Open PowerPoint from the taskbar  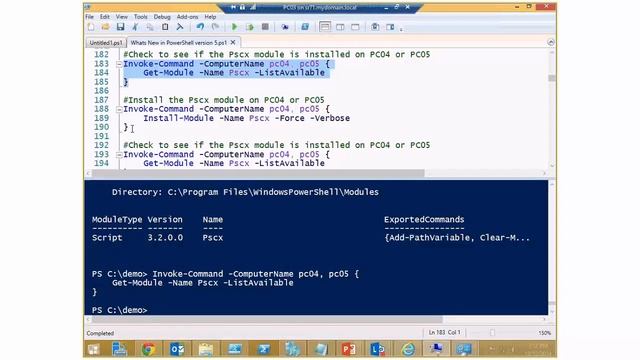(349, 349)
